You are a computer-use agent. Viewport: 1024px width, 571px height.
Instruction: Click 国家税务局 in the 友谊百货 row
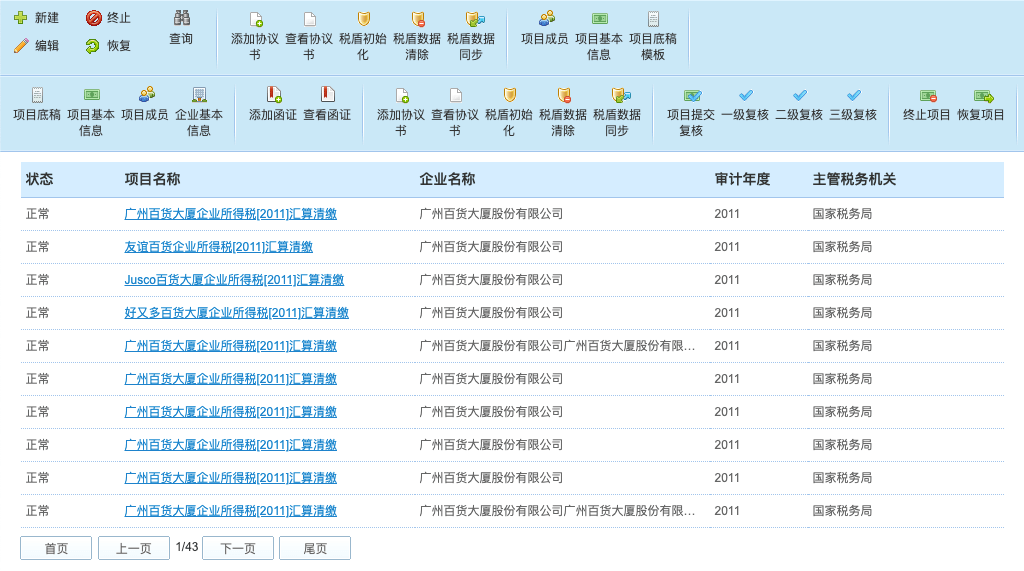842,247
